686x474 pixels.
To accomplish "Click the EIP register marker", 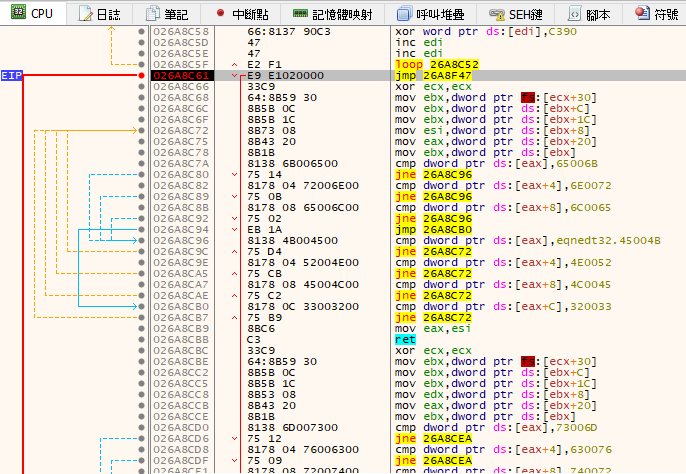I will pyautogui.click(x=11, y=75).
